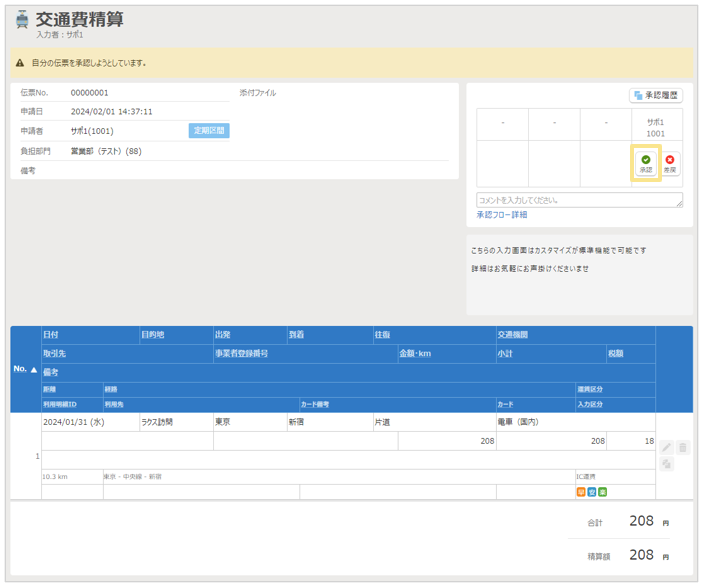Click the copy icon below the edit pencil

[x=666, y=464]
